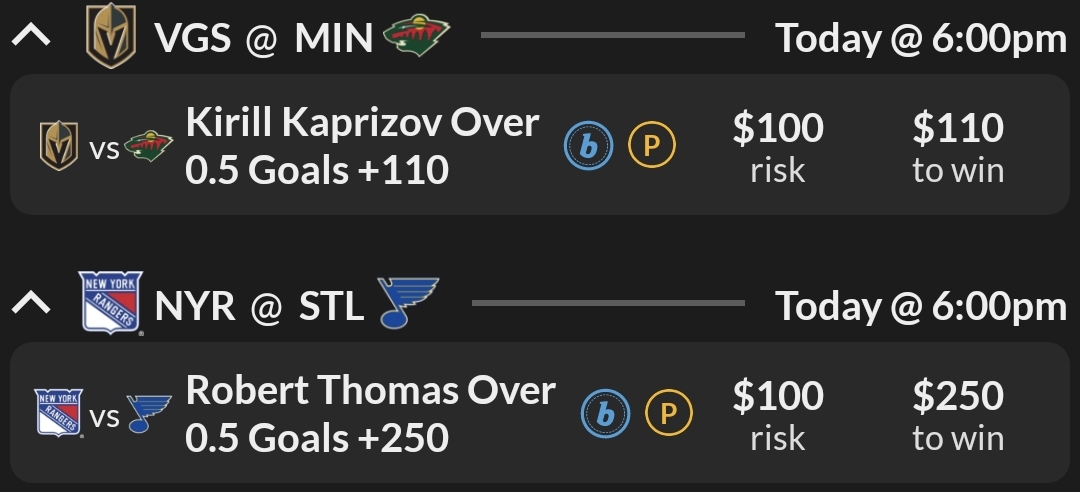Click the blue 'b' sportsbook icon for Thomas
Viewport: 1080px width, 492px height.
[x=605, y=412]
